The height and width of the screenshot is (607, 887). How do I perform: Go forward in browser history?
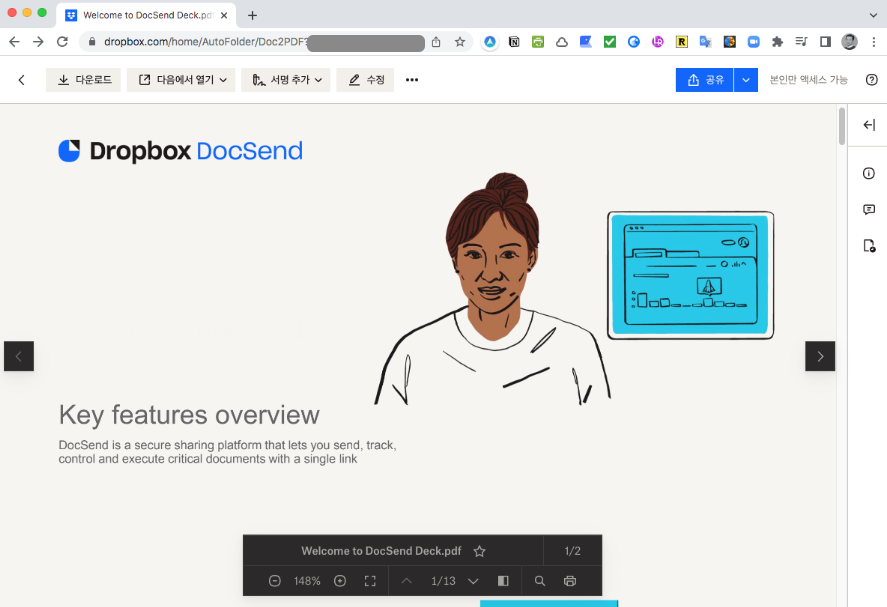pos(38,41)
